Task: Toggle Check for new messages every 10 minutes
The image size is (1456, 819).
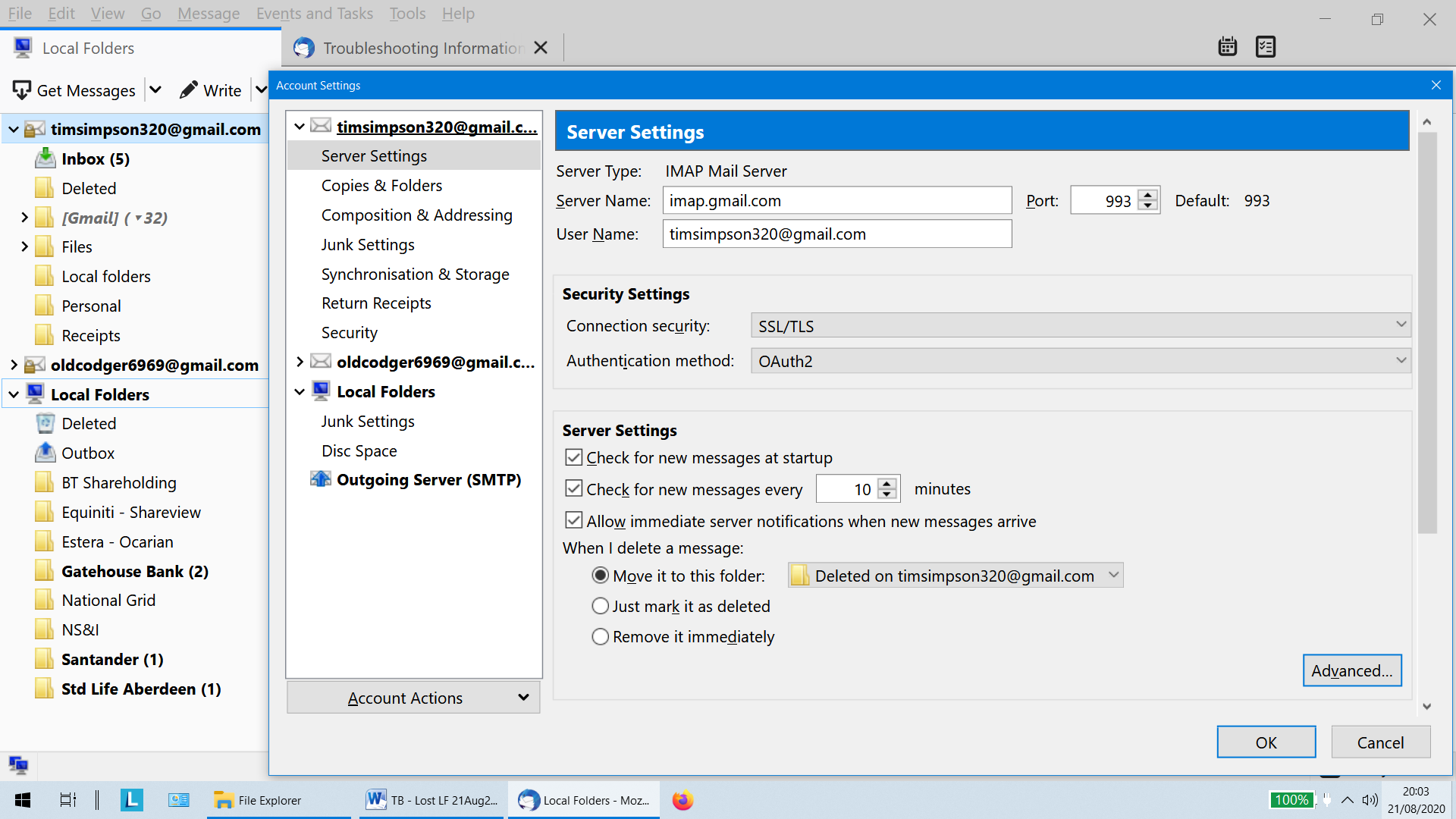Action: click(574, 488)
